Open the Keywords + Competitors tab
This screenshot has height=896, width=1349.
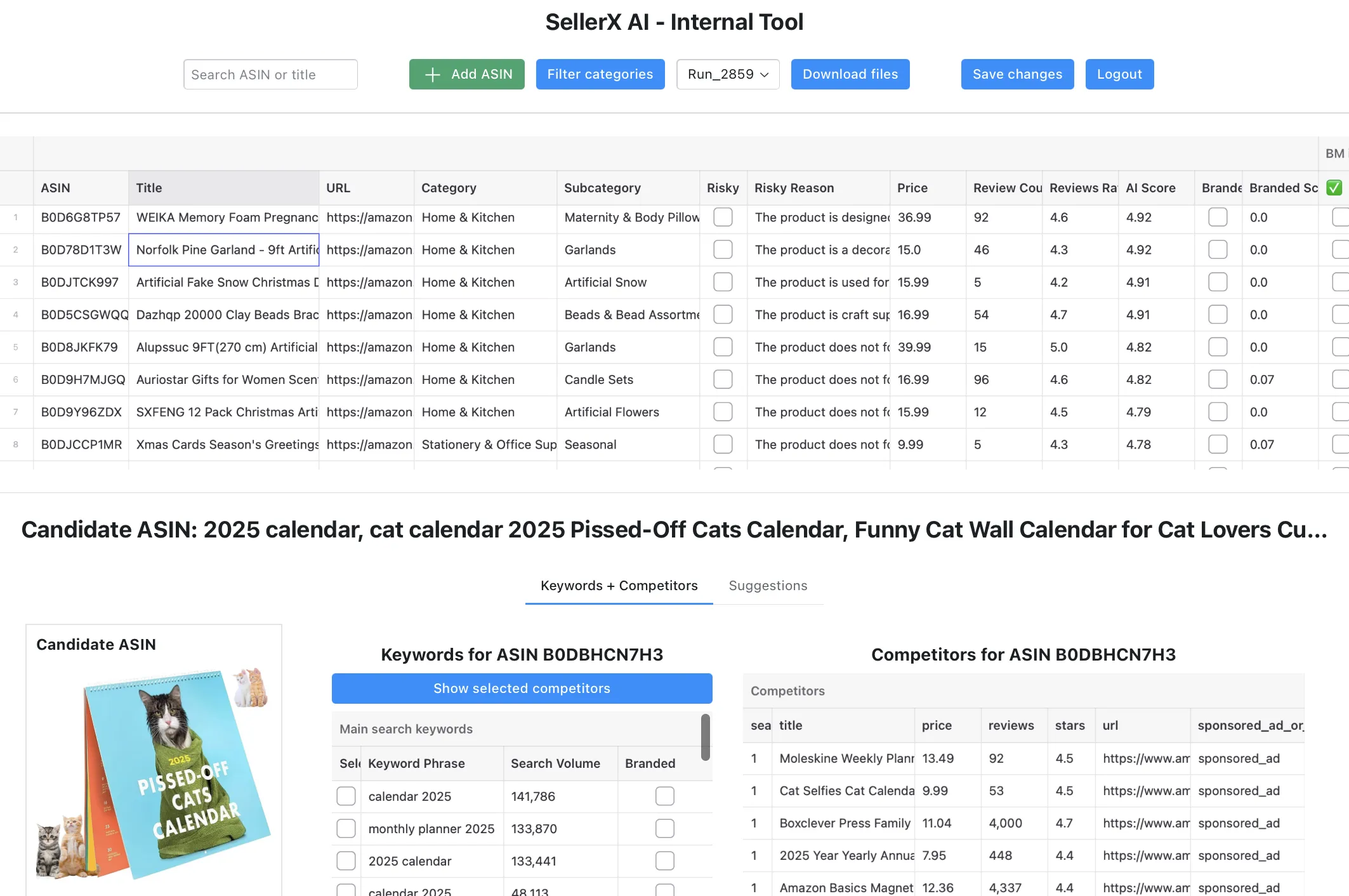[619, 586]
